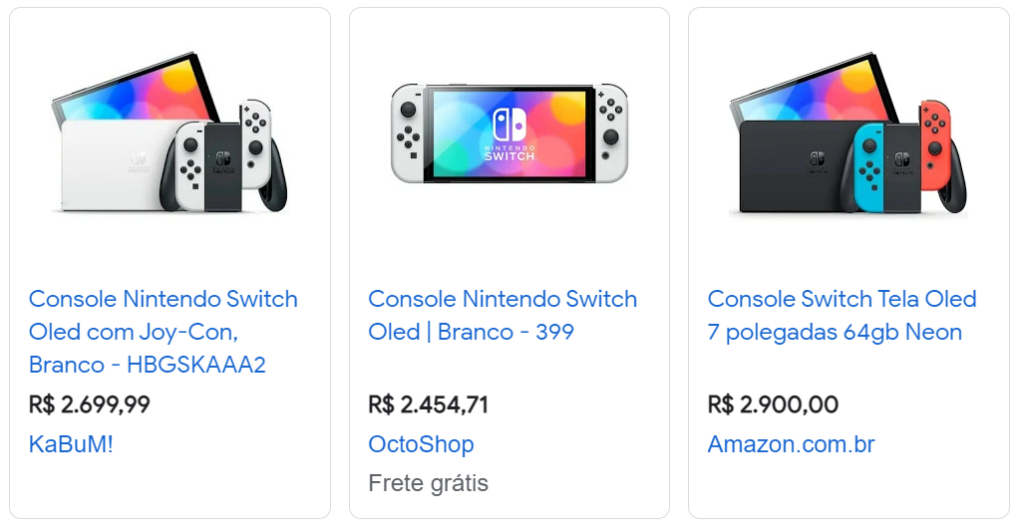This screenshot has height=527, width=1024.
Task: Click the handheld Switch image above OctoShop
Action: pyautogui.click(x=509, y=133)
